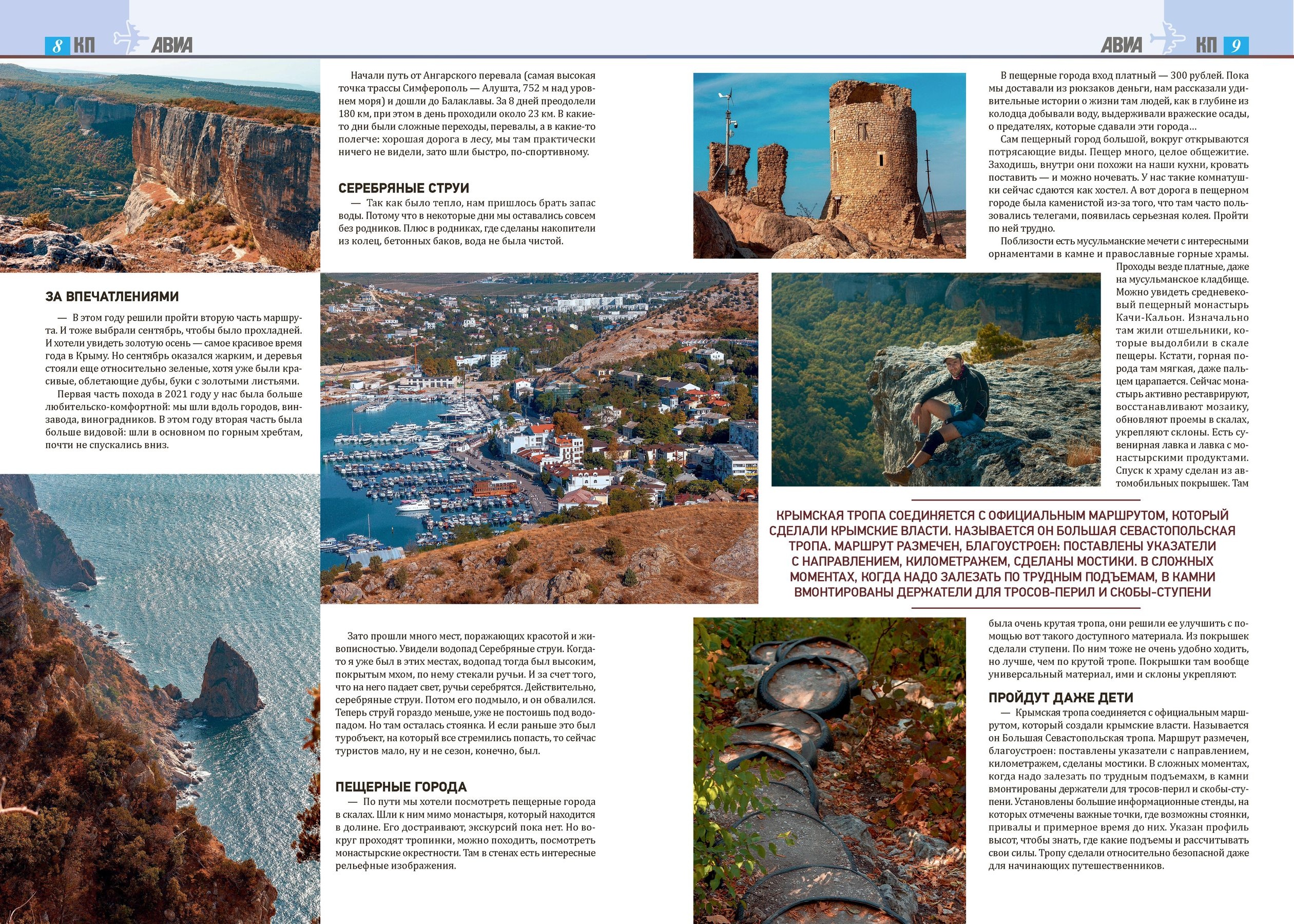Click the heading СЕРЕБРЯНЫЕ СТРУИ

tap(403, 188)
